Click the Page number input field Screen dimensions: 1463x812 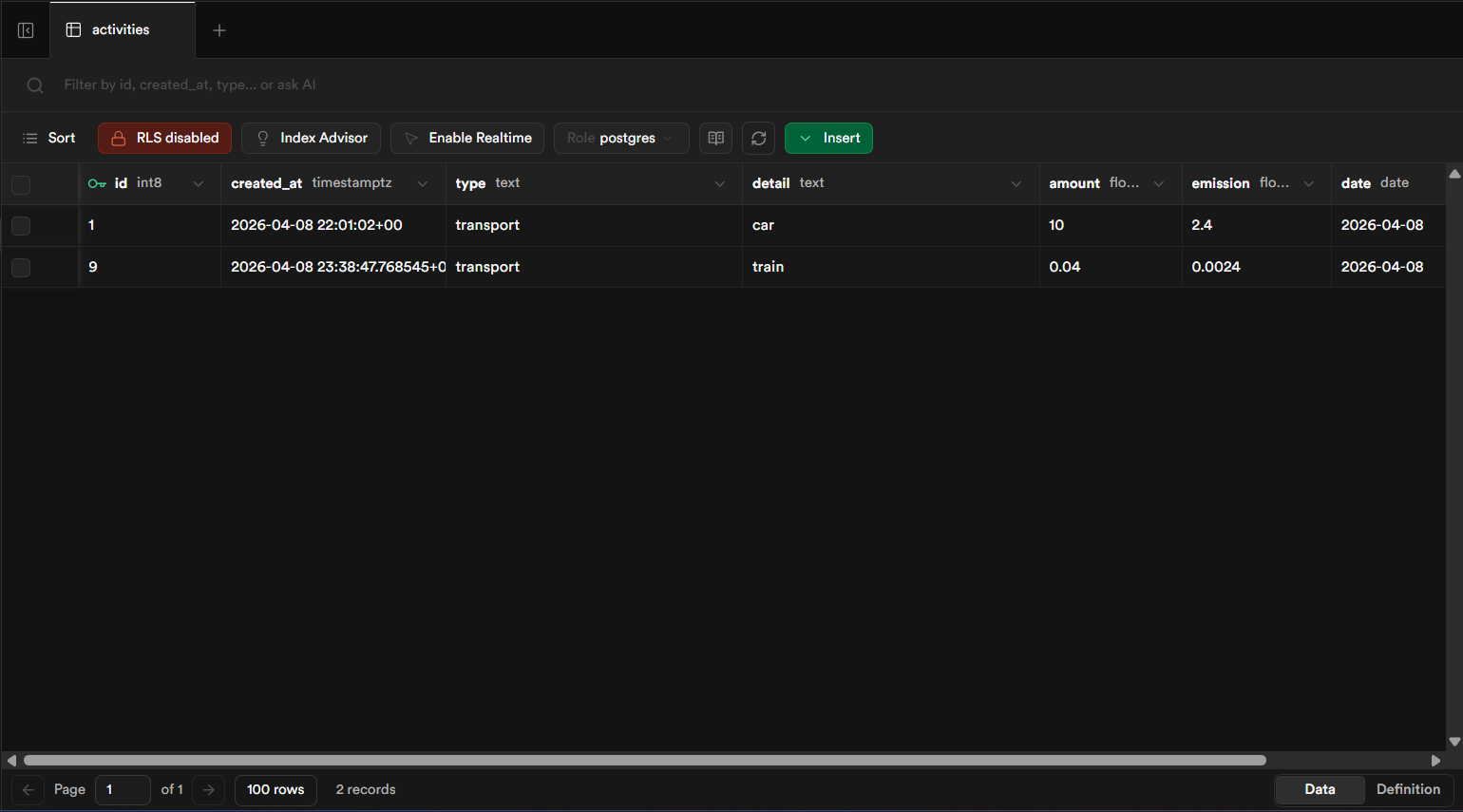pyautogui.click(x=123, y=789)
